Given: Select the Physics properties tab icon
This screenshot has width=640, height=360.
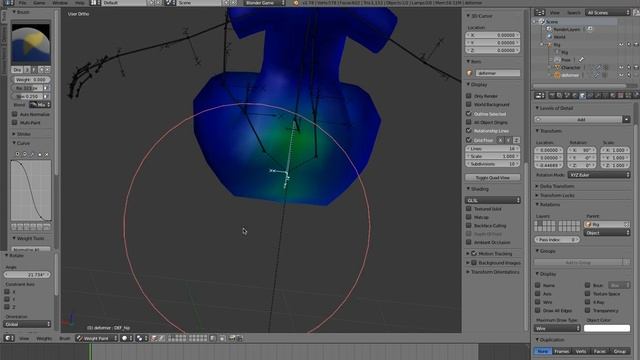Looking at the screenshot, I should coord(636,96).
